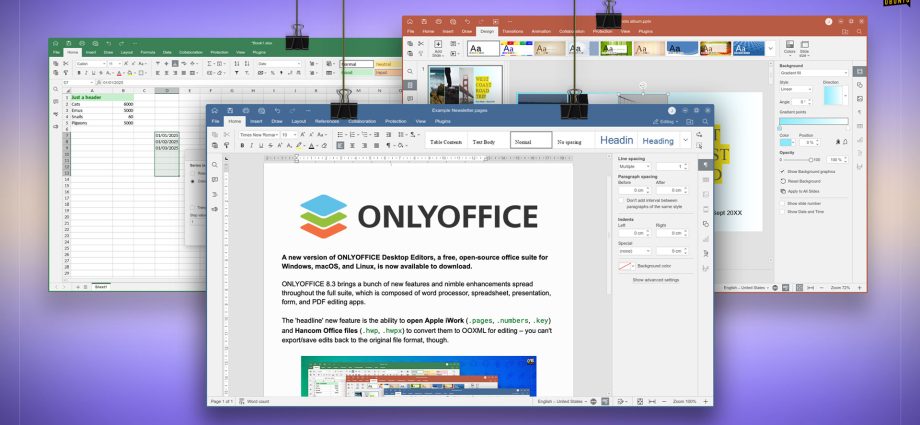The width and height of the screenshot is (920, 425).
Task: Pick paragraph Background color swatch
Action: pyautogui.click(x=627, y=267)
